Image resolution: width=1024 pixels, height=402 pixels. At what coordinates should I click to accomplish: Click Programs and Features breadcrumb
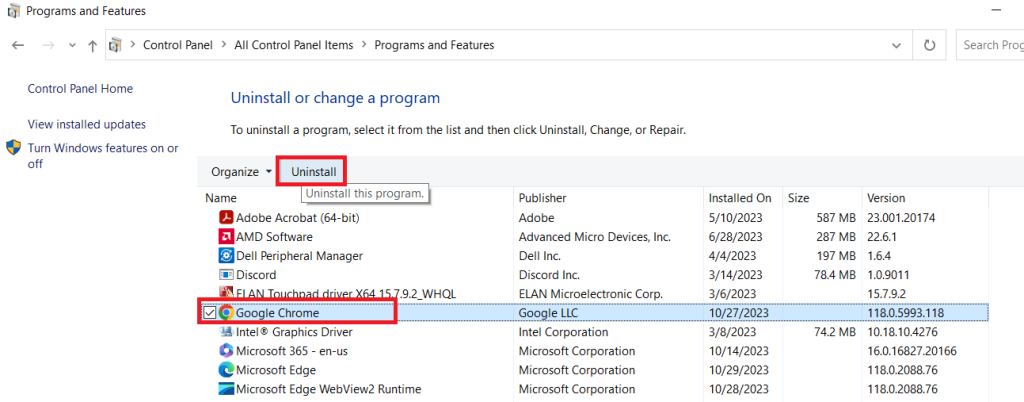434,45
